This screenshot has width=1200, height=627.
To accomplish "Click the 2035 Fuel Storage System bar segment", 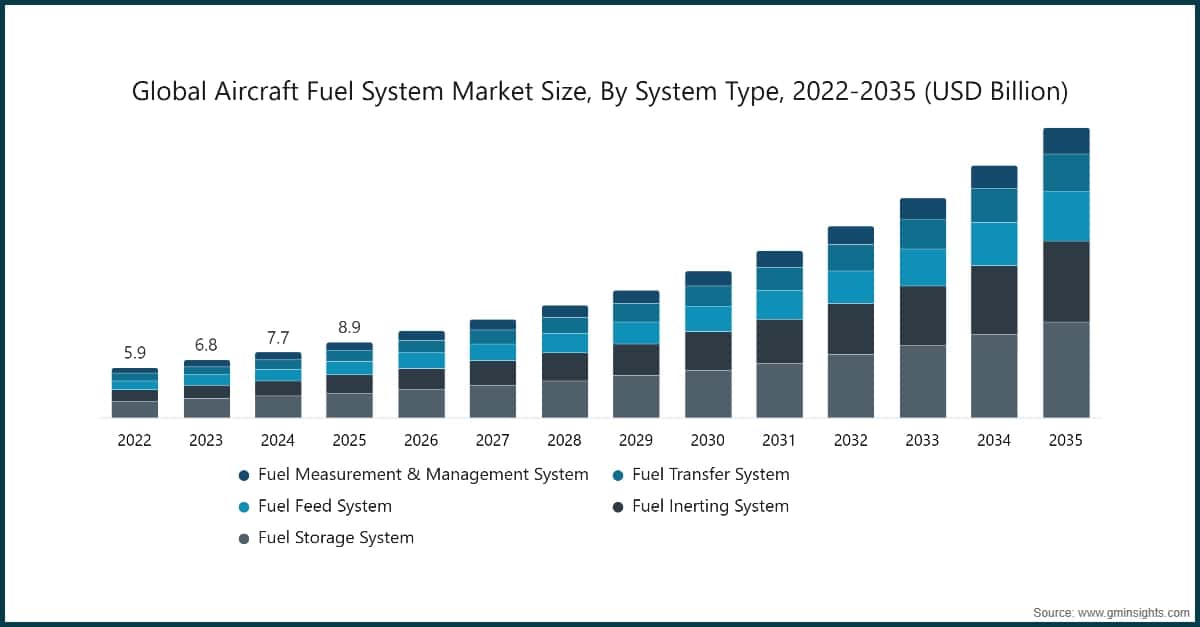I will point(1066,370).
